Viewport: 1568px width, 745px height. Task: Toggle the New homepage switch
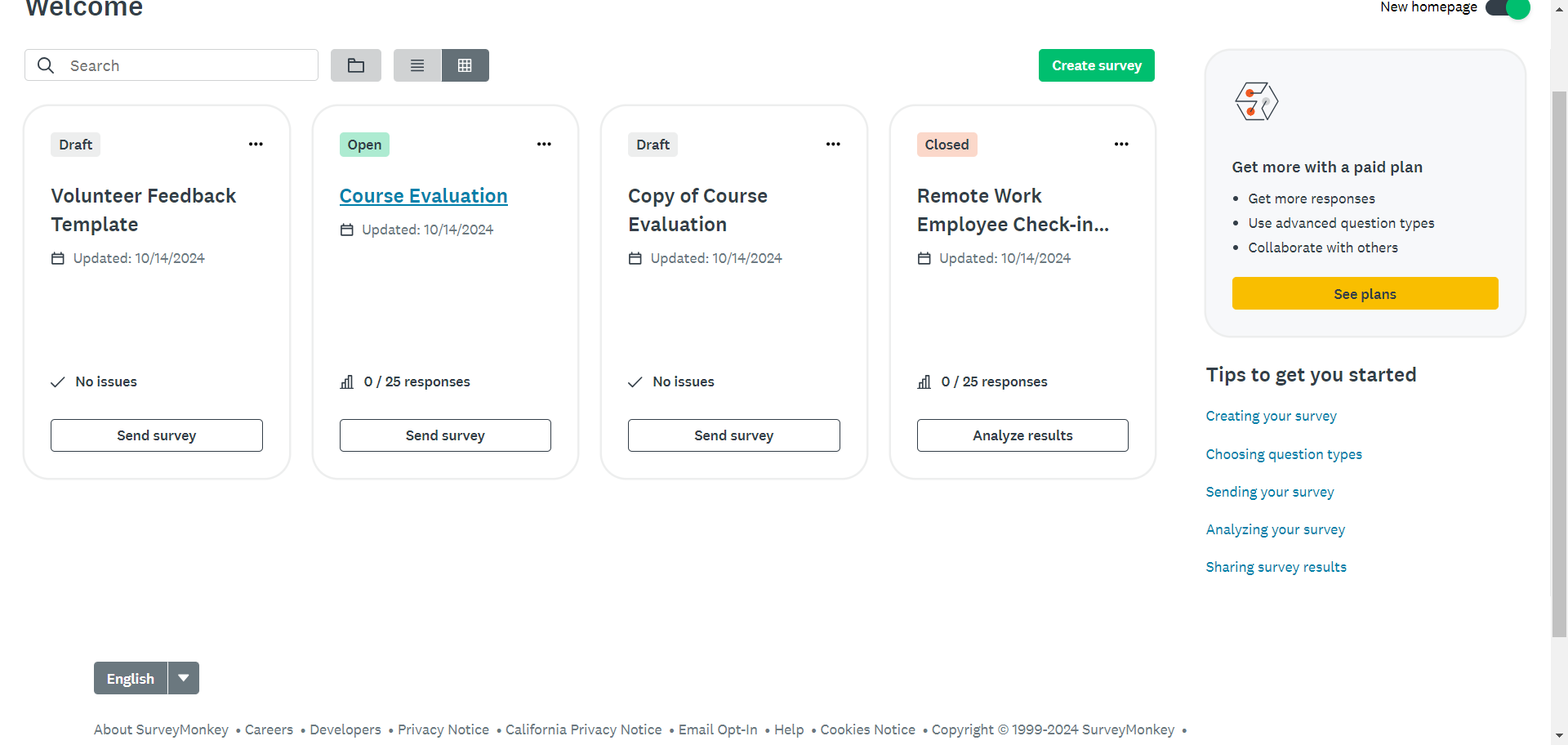coord(1508,8)
